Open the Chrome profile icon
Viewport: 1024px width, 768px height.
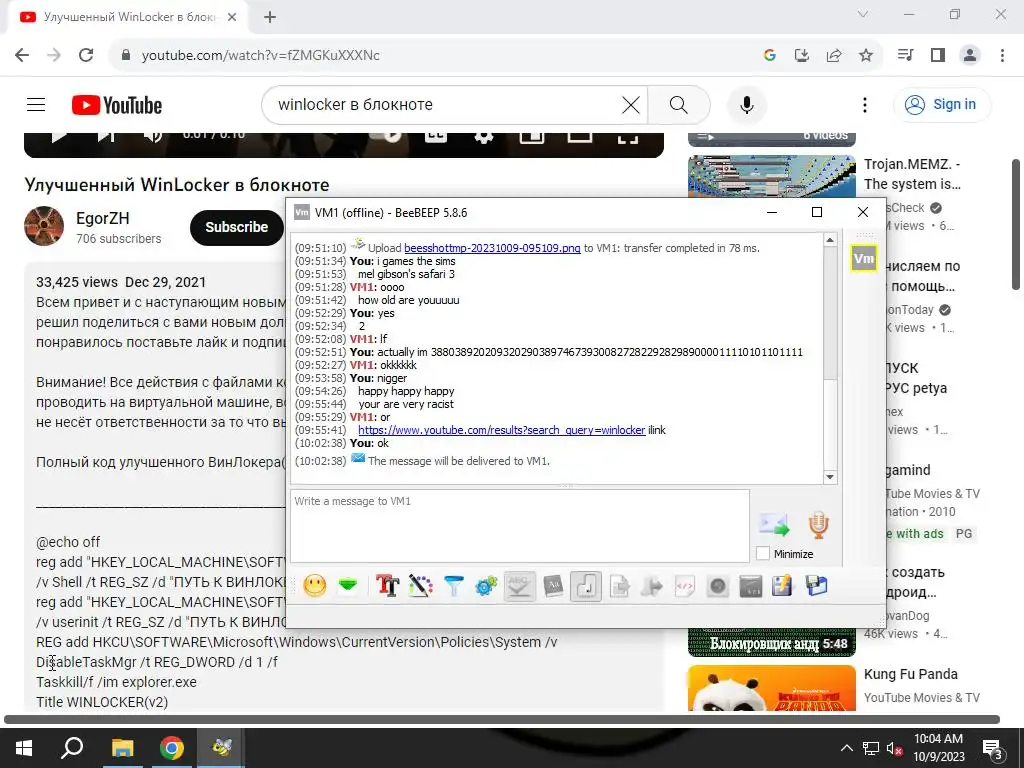tap(970, 55)
